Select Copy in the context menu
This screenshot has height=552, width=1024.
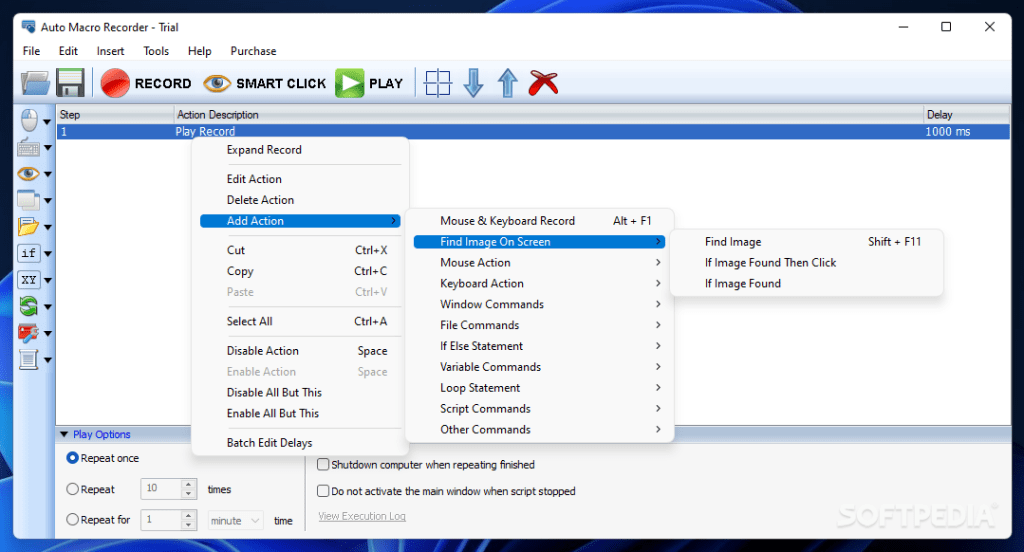[x=300, y=271]
